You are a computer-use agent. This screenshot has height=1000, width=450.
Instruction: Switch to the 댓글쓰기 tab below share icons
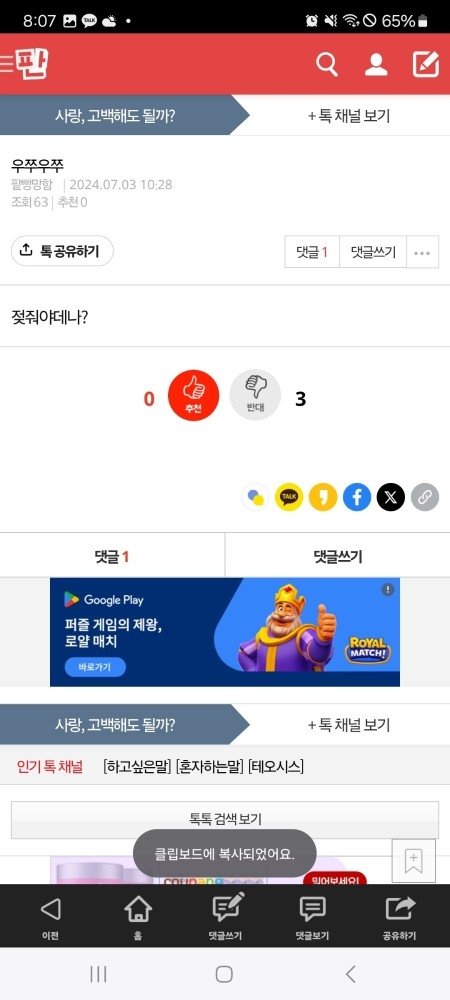pos(338,557)
